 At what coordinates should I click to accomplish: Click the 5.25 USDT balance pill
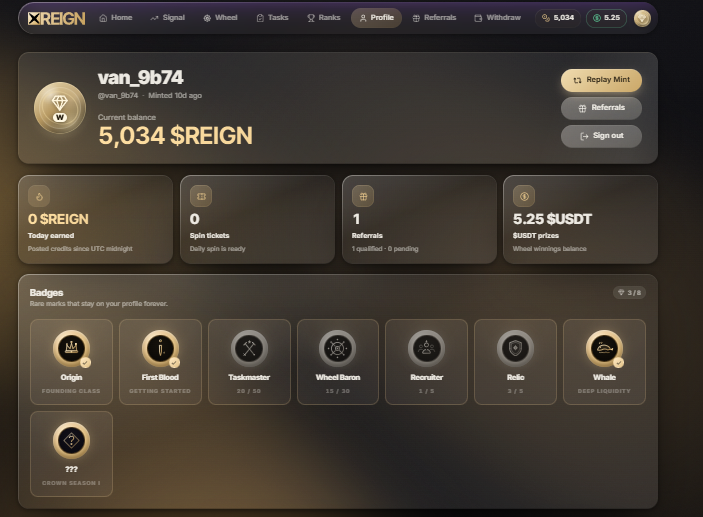606,18
